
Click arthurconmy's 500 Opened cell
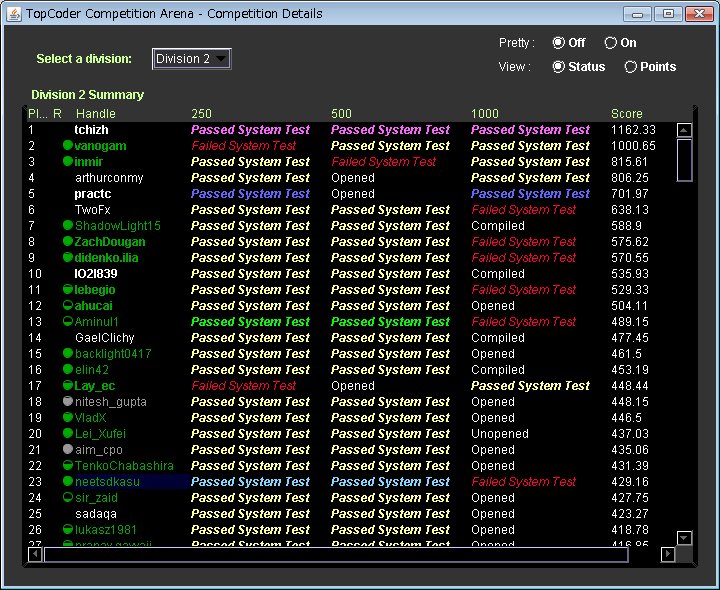point(353,178)
